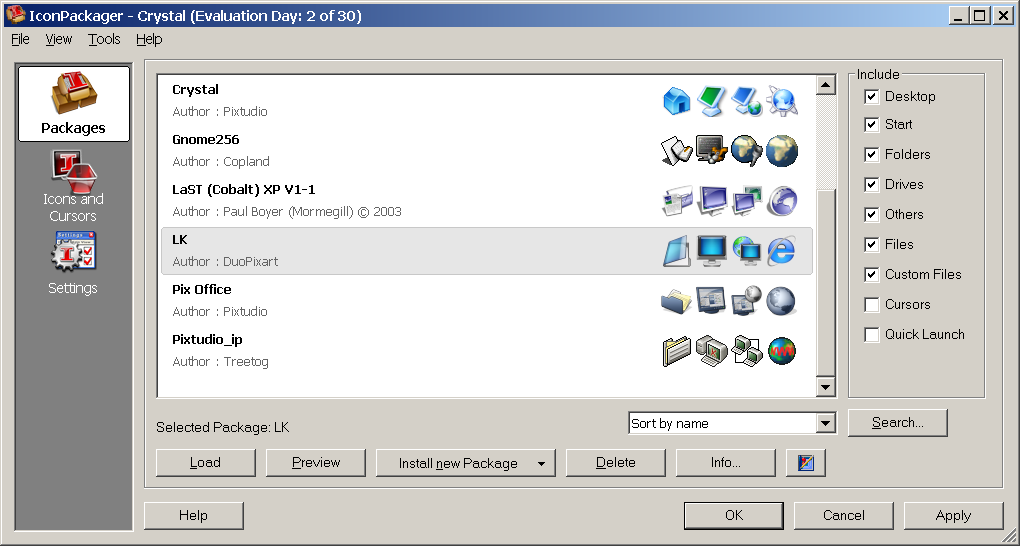The image size is (1020, 546).
Task: Toggle the Drives checkbox
Action: tap(872, 184)
